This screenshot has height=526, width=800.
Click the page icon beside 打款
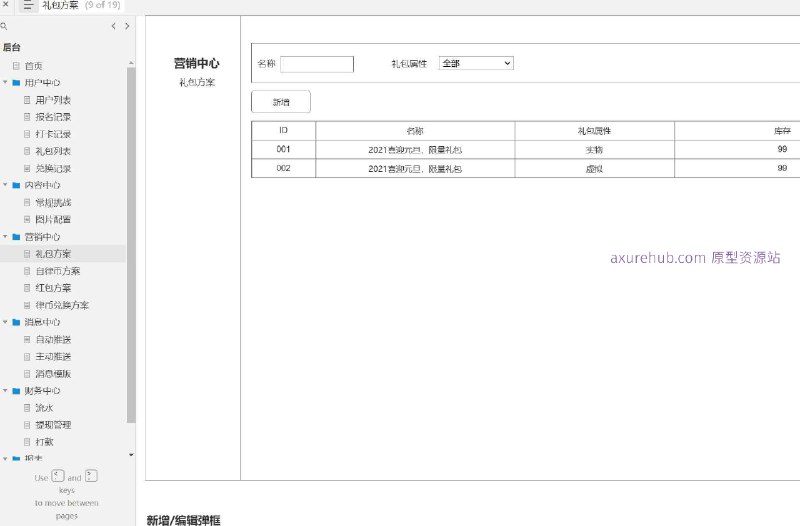pyautogui.click(x=27, y=442)
